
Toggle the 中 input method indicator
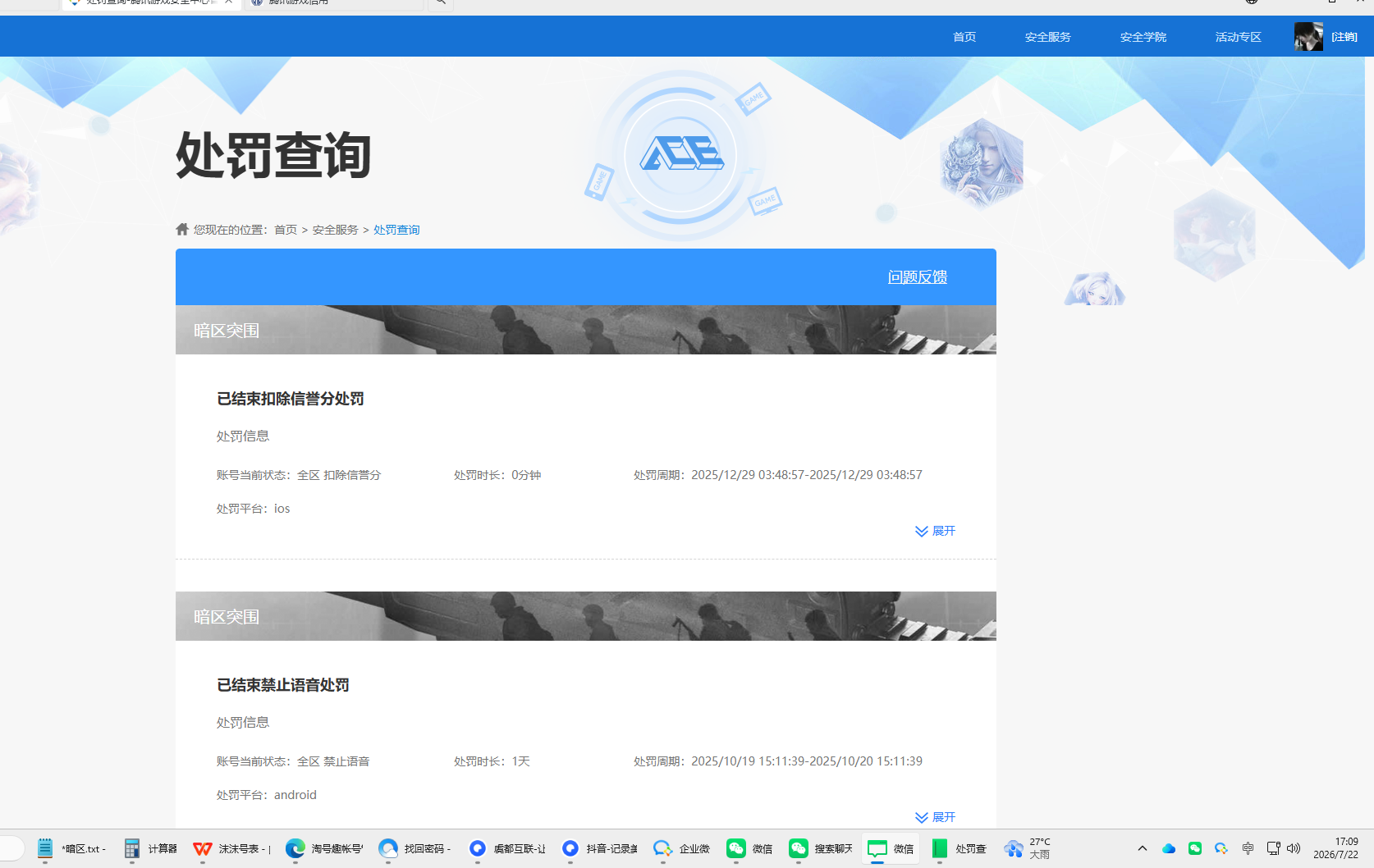click(1248, 848)
